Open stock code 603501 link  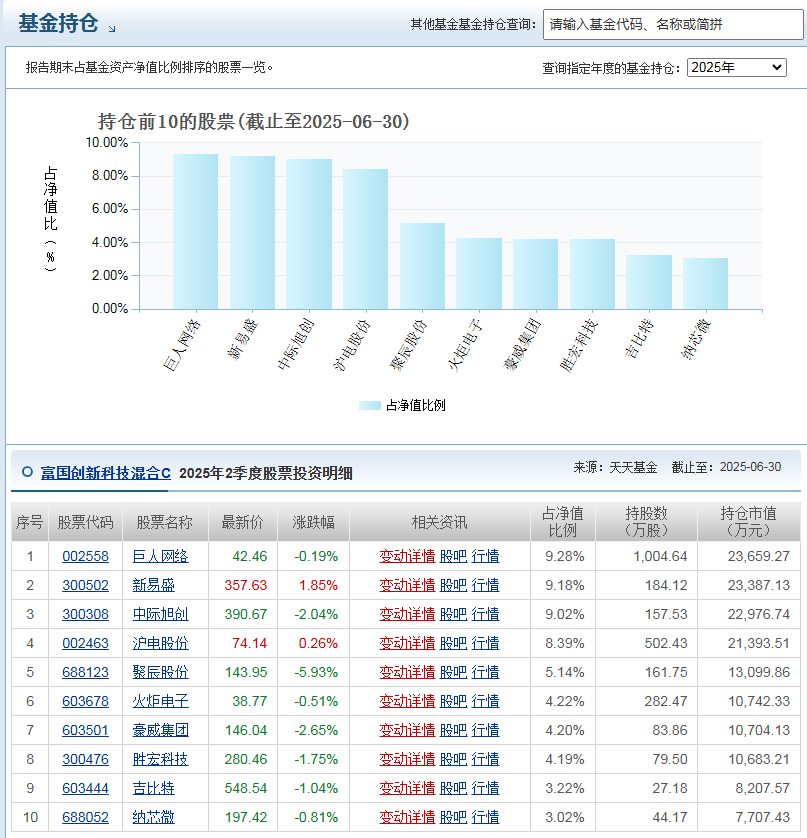coord(86,730)
